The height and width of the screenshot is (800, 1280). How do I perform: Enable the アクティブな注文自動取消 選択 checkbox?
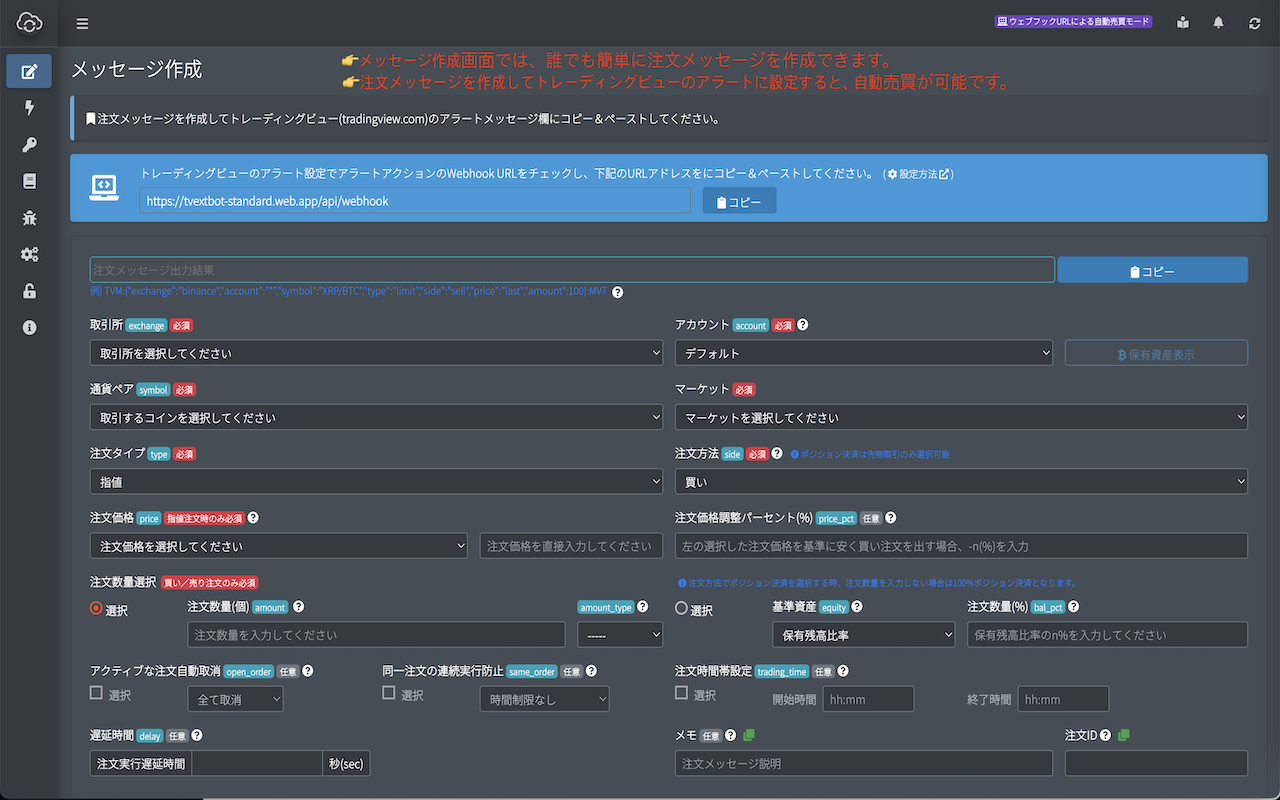pos(96,691)
